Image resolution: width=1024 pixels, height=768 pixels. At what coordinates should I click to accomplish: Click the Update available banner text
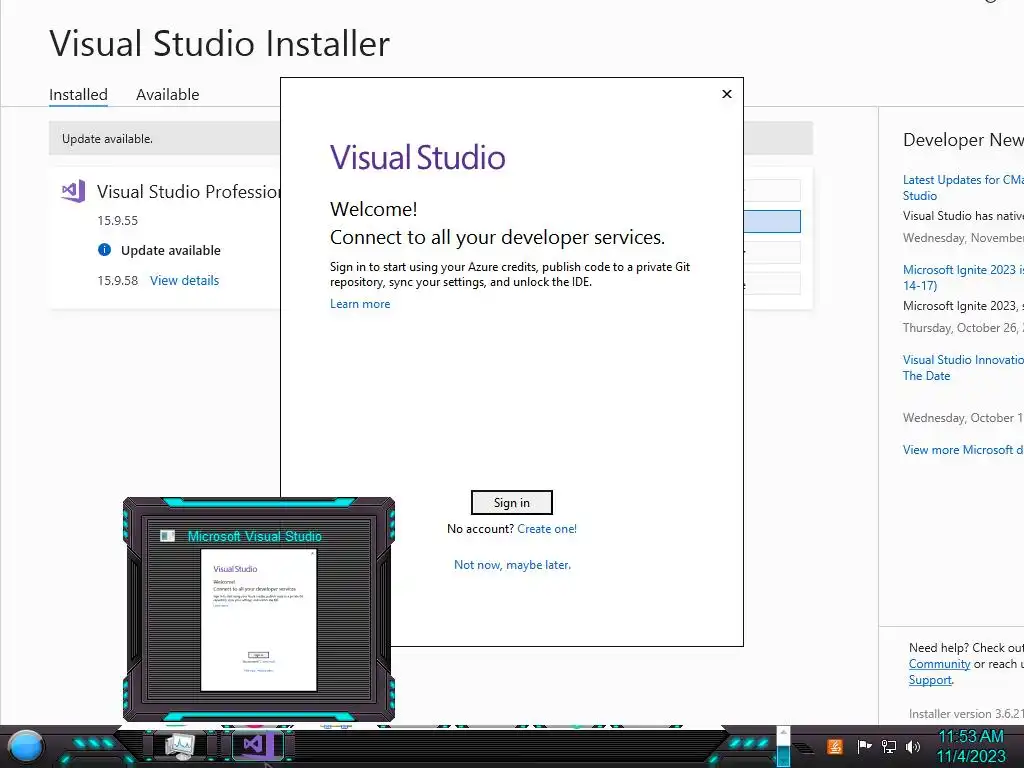[107, 138]
